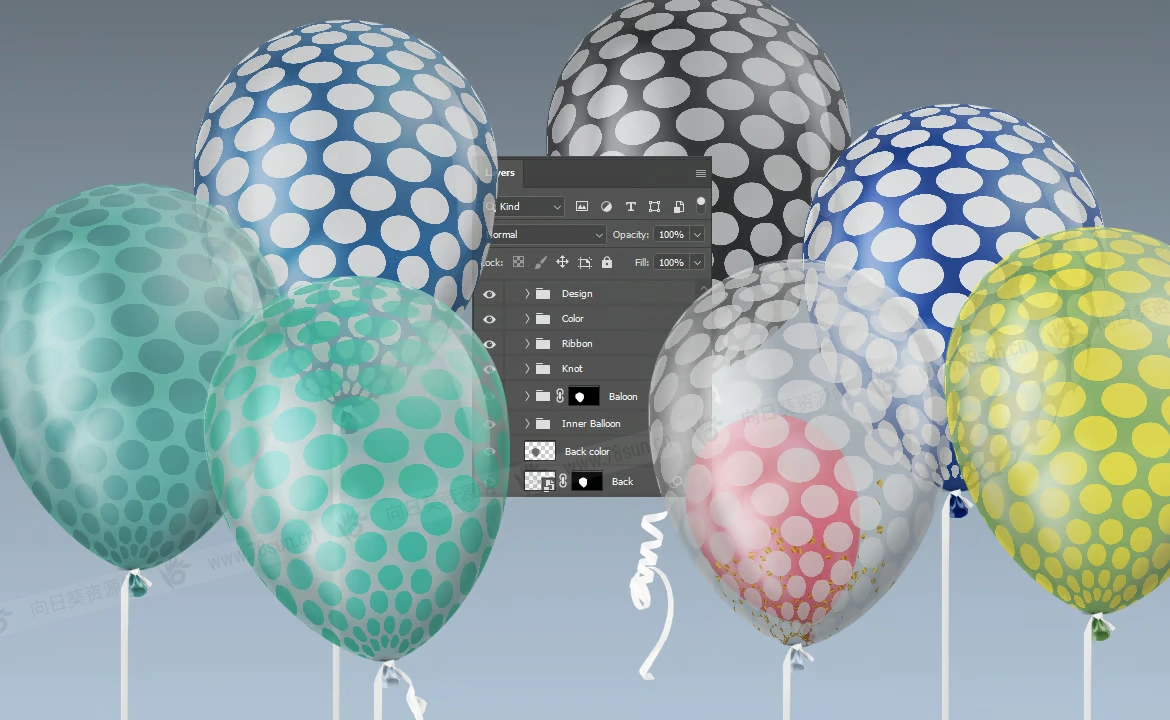Hide the Design group layer
Image resolution: width=1170 pixels, height=720 pixels.
(489, 294)
